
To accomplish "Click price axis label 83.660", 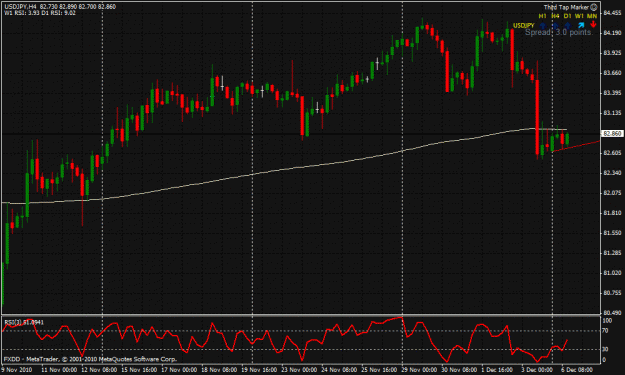I will tap(612, 73).
